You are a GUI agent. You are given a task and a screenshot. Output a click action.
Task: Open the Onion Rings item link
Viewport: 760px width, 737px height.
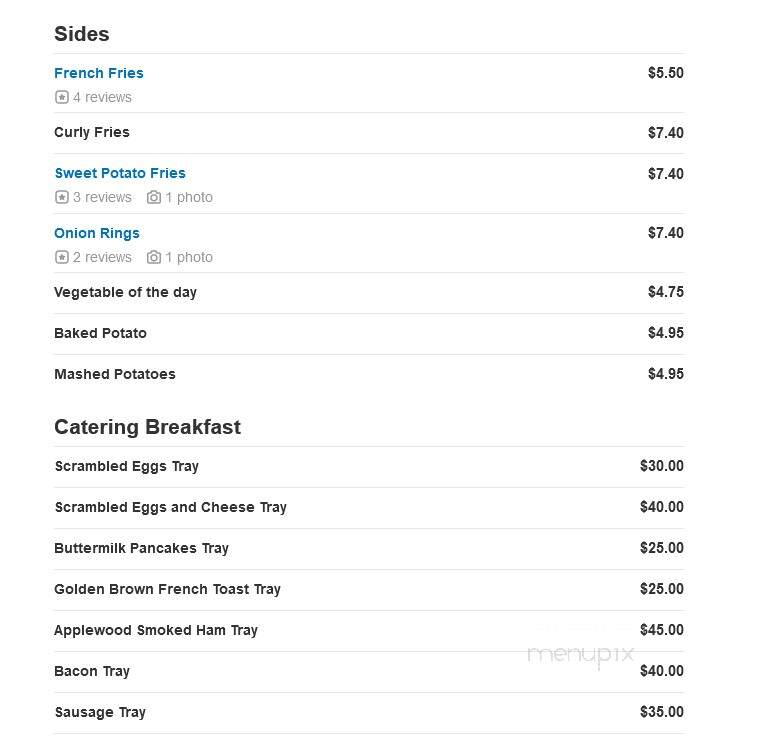coord(97,233)
